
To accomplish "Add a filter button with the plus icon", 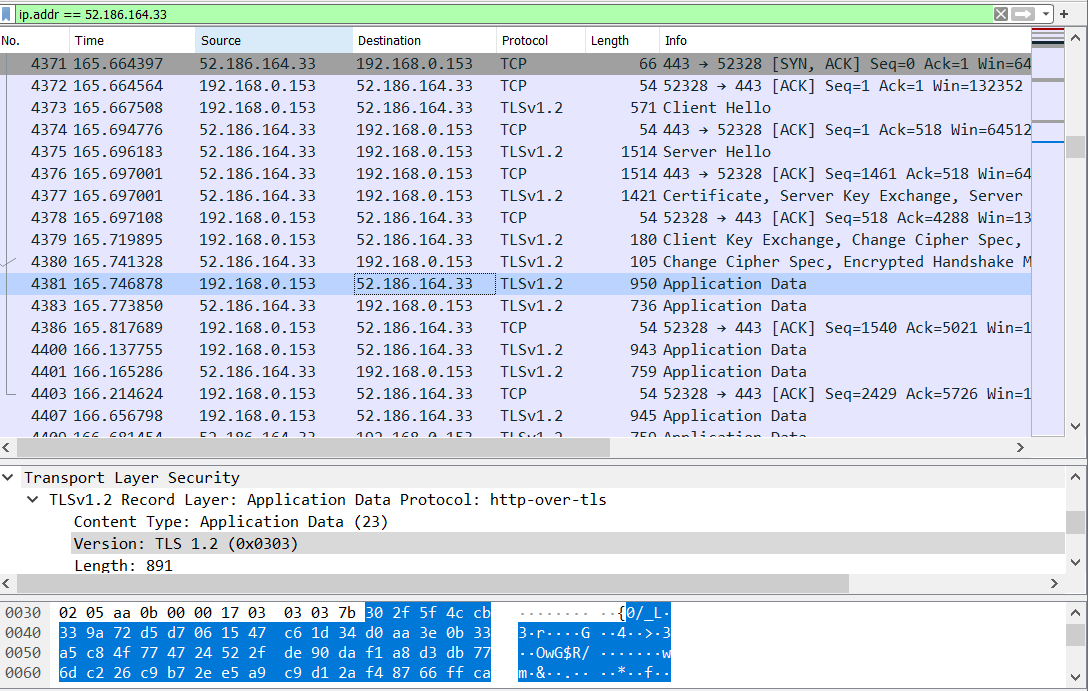I will click(x=1064, y=14).
